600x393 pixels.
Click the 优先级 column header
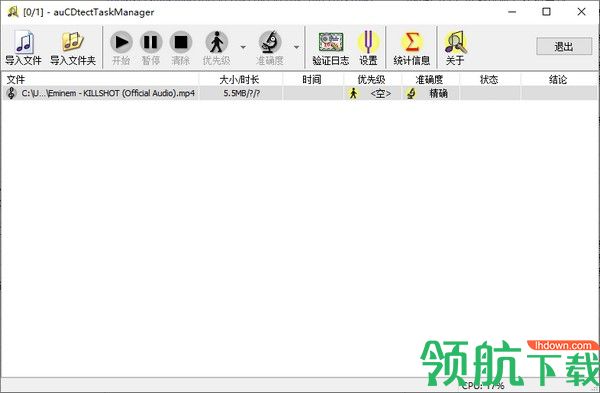click(372, 79)
